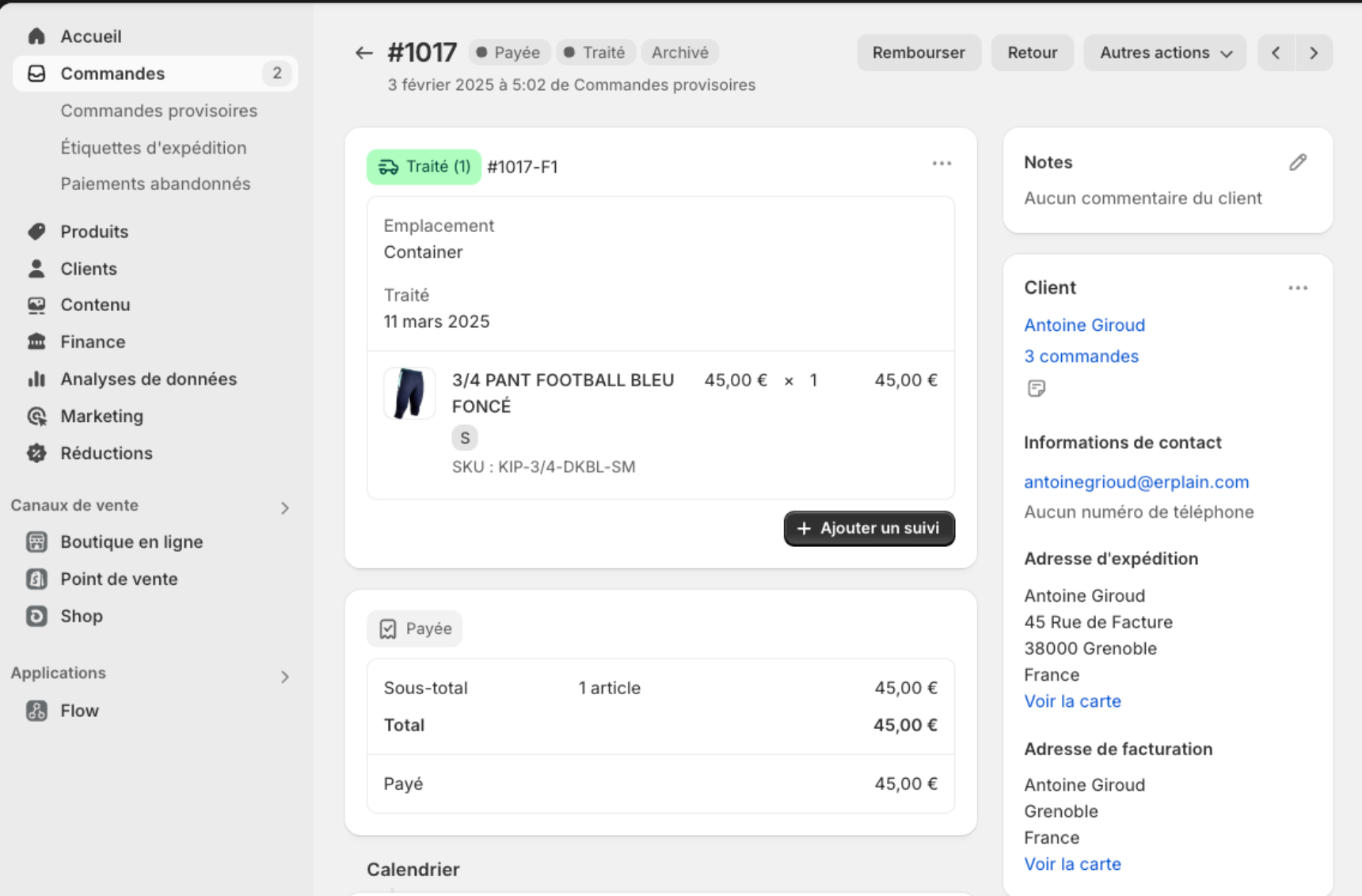The image size is (1362, 896).
Task: Open the Flow app in sidebar
Action: tap(79, 711)
